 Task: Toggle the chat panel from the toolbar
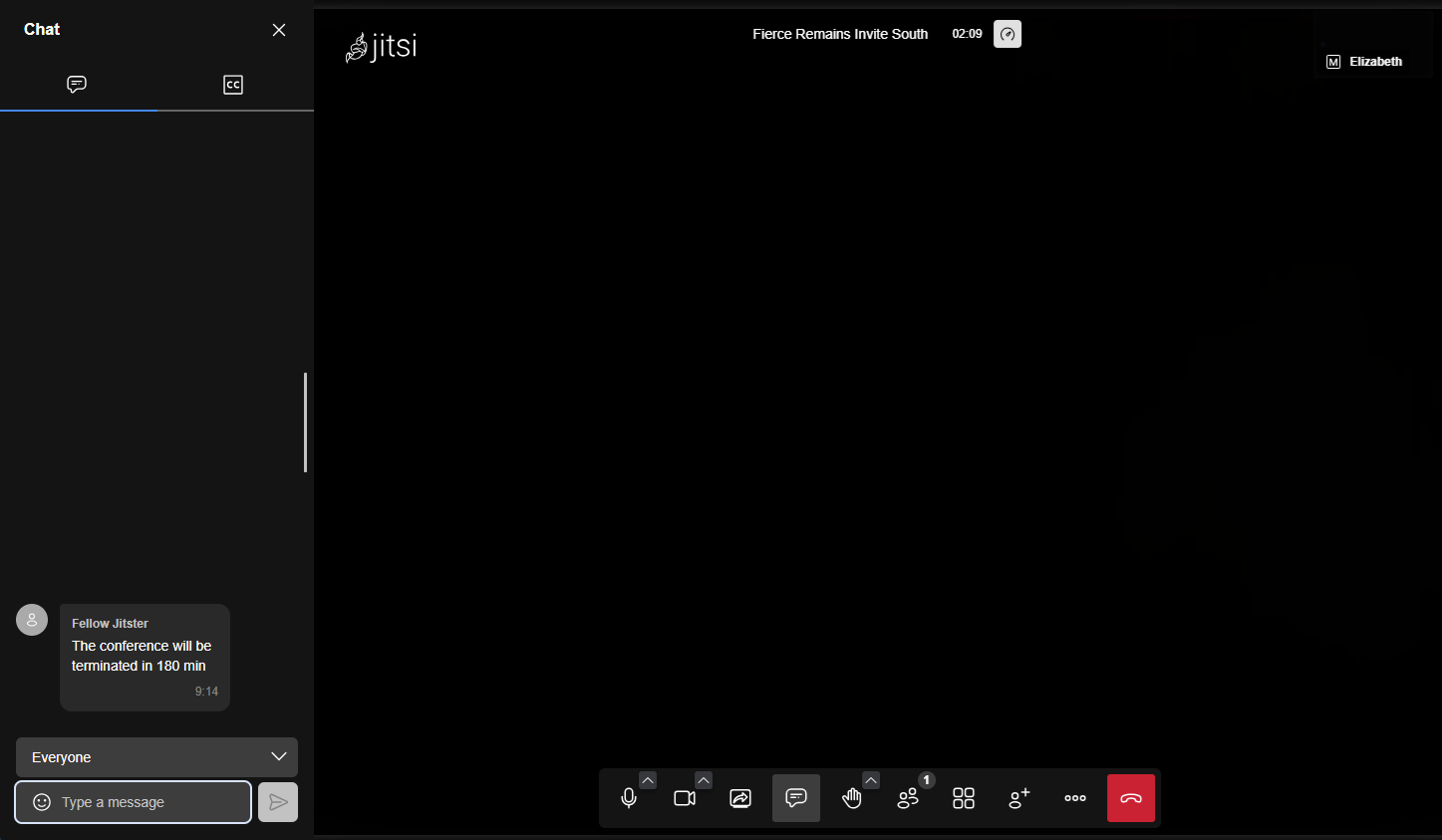(796, 797)
